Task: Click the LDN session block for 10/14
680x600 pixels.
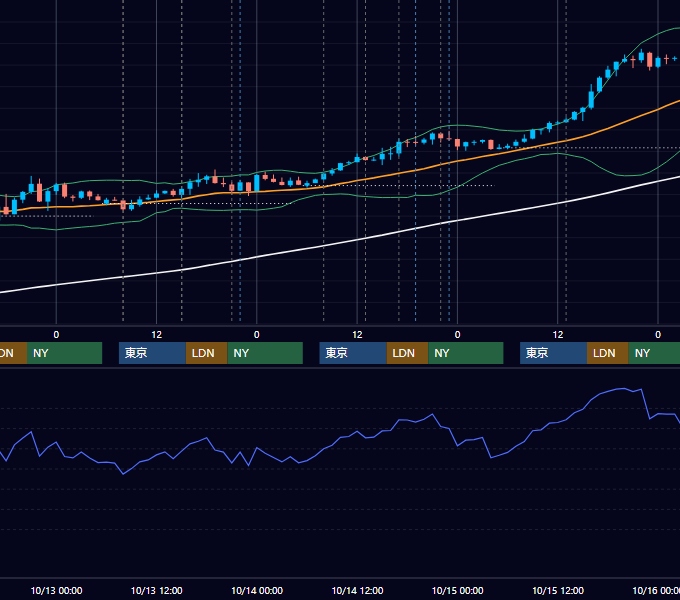Action: [x=407, y=353]
